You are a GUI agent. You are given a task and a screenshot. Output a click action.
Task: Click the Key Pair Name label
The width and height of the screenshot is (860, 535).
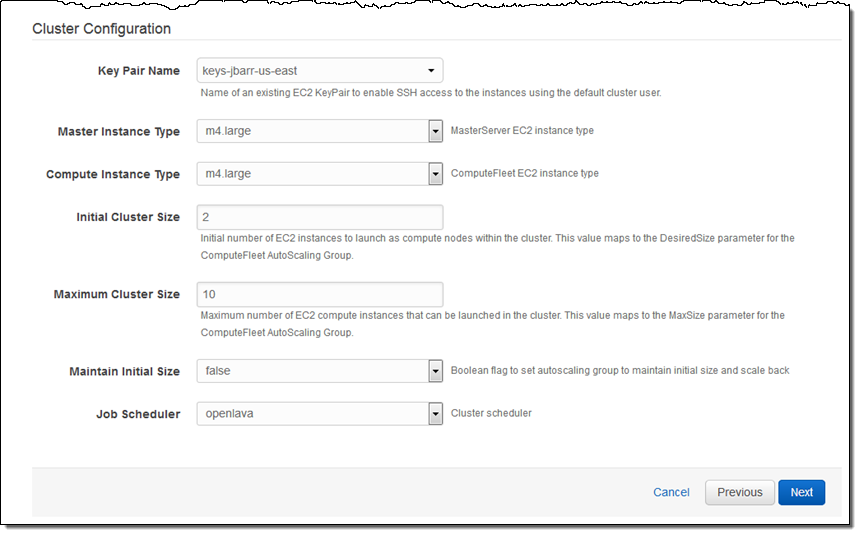tap(139, 71)
